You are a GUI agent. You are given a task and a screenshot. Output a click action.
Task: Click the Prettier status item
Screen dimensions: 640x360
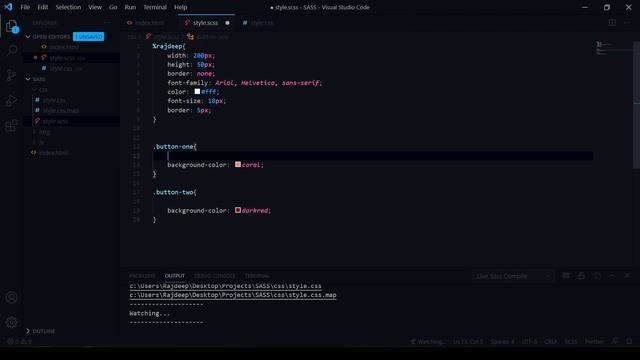594,341
